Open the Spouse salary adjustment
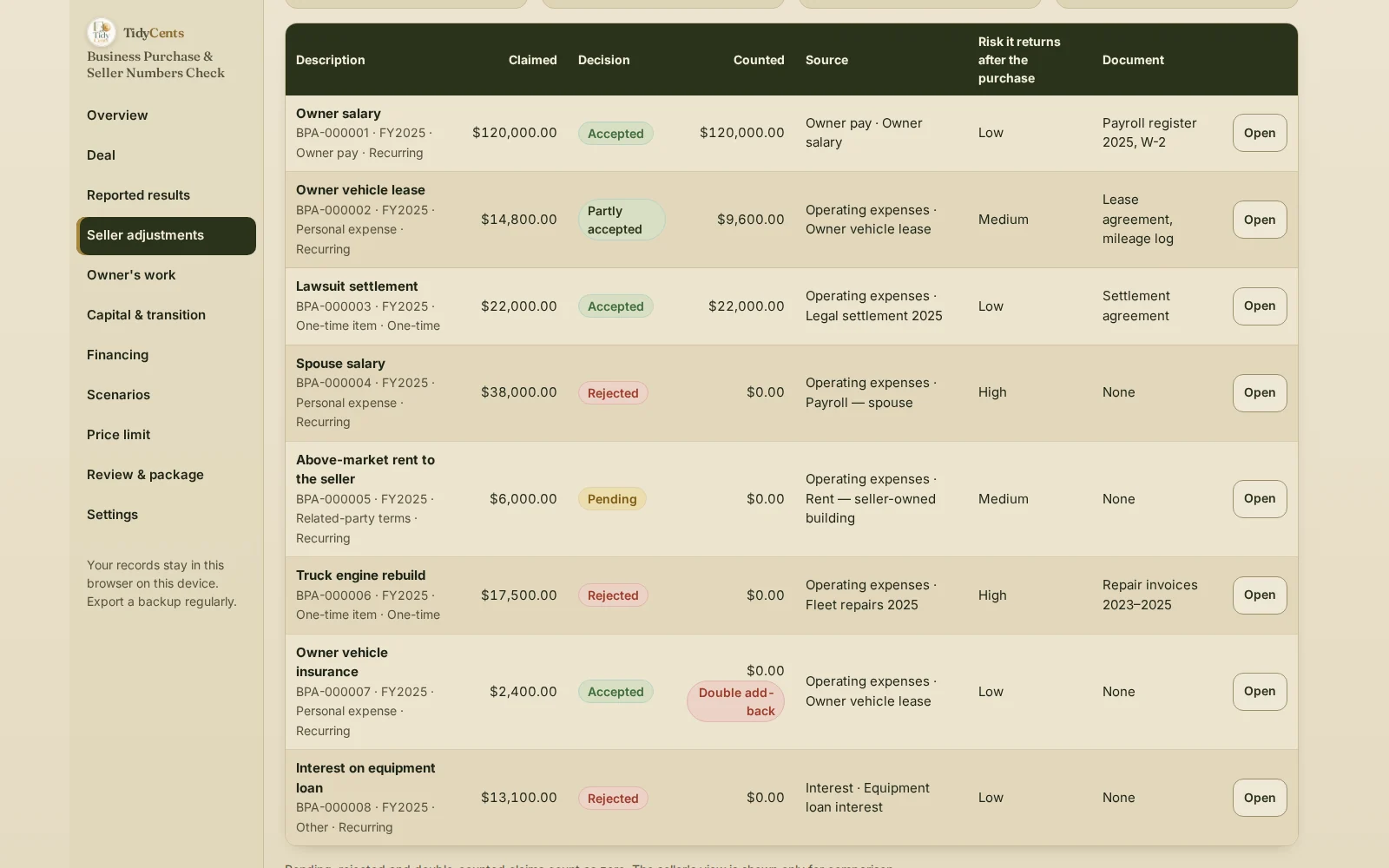This screenshot has width=1389, height=868. tap(1260, 392)
